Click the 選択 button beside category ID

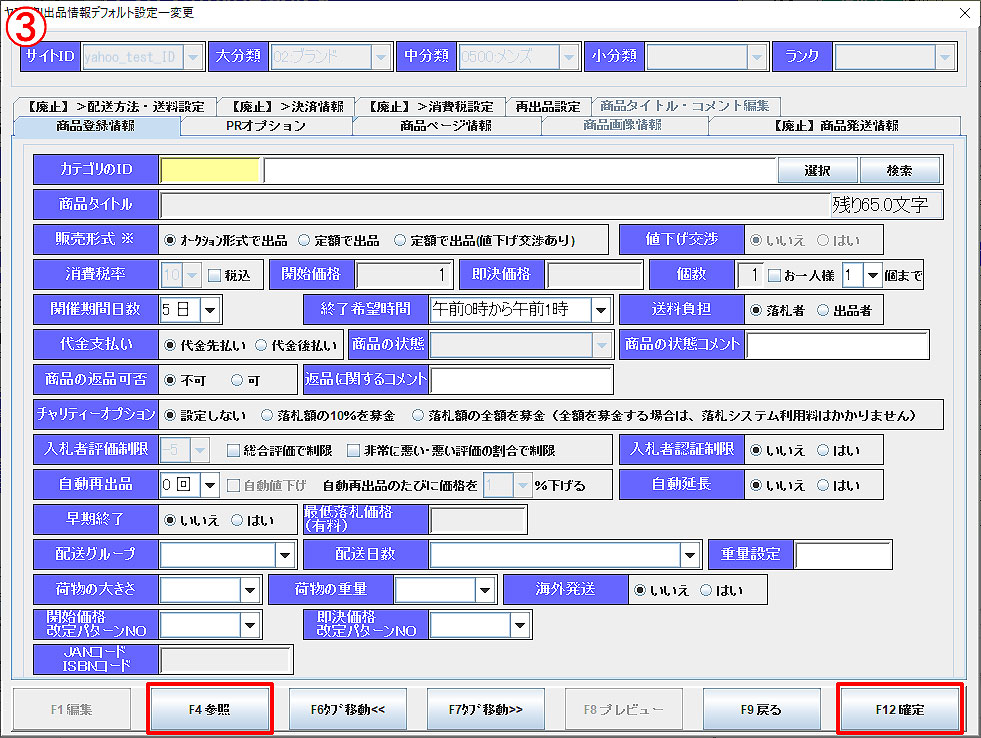pos(817,171)
